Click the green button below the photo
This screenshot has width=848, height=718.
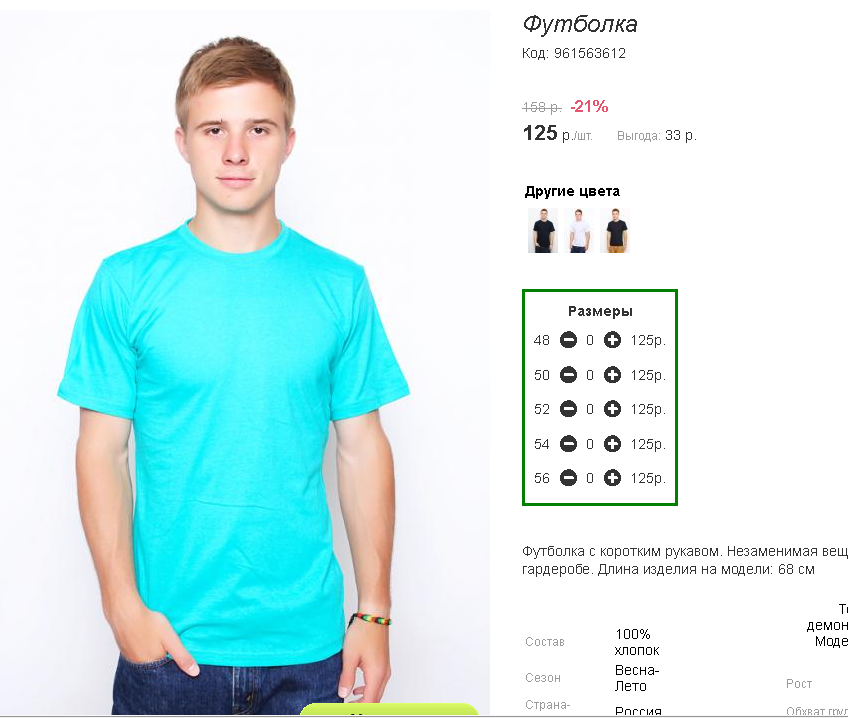point(389,709)
